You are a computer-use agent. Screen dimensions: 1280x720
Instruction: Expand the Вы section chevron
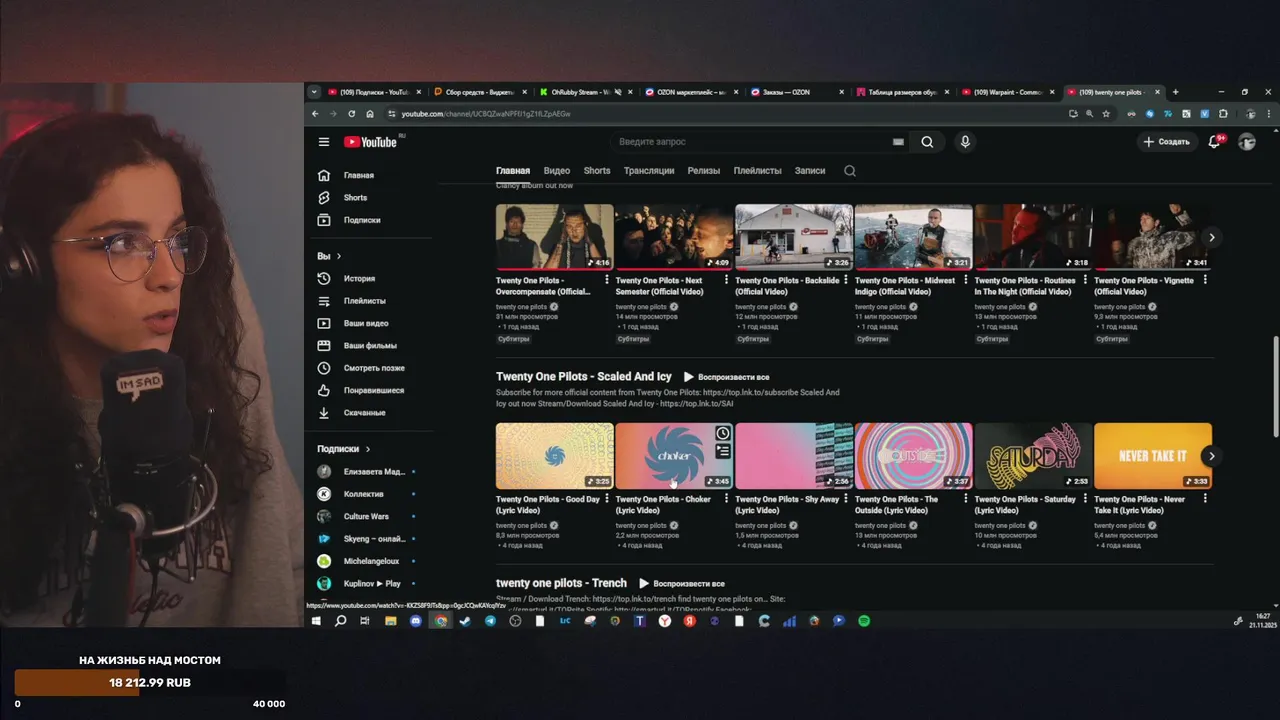click(x=339, y=257)
